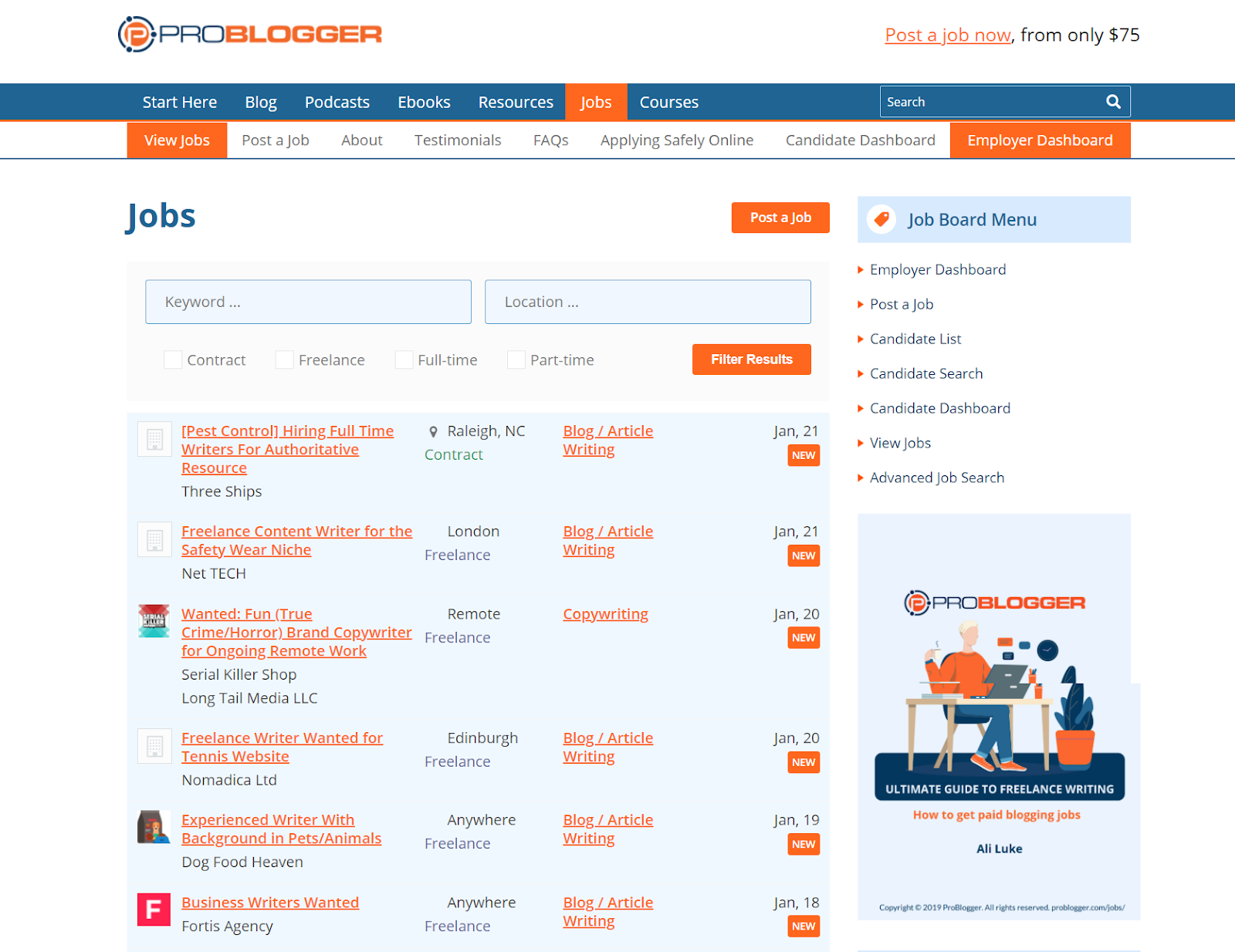1235x952 pixels.
Task: Open Podcasts in the navigation bar
Action: coord(337,102)
